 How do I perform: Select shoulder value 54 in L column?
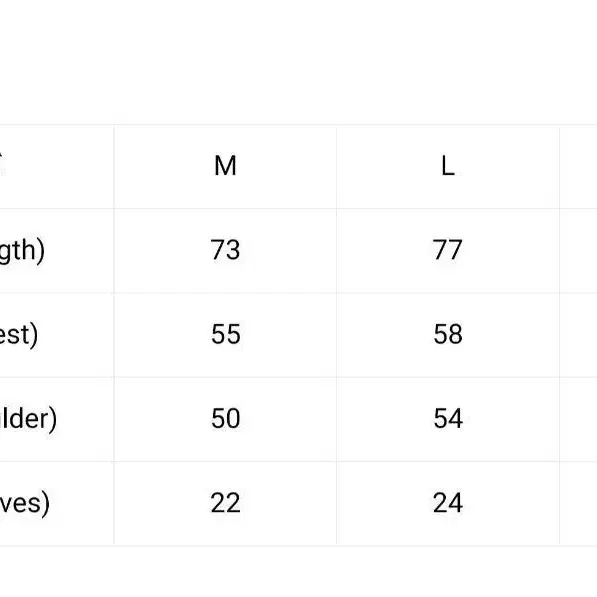tap(448, 418)
